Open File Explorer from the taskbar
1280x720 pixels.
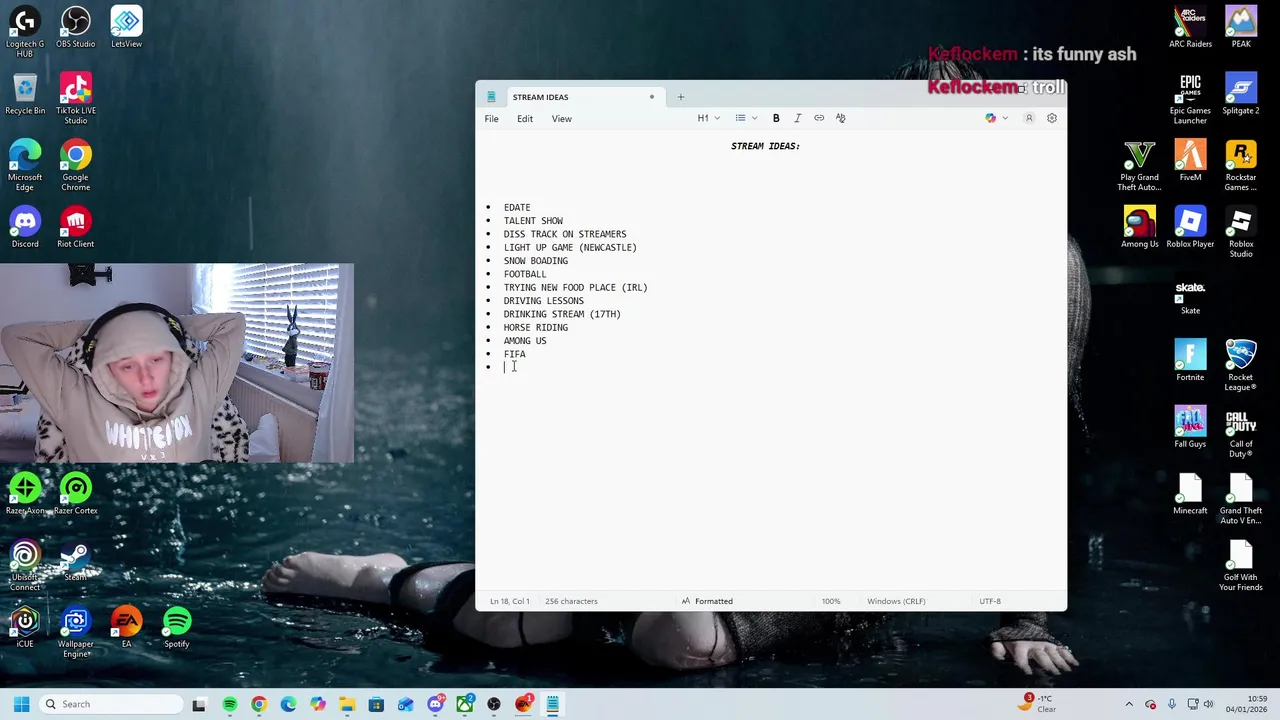click(x=347, y=704)
